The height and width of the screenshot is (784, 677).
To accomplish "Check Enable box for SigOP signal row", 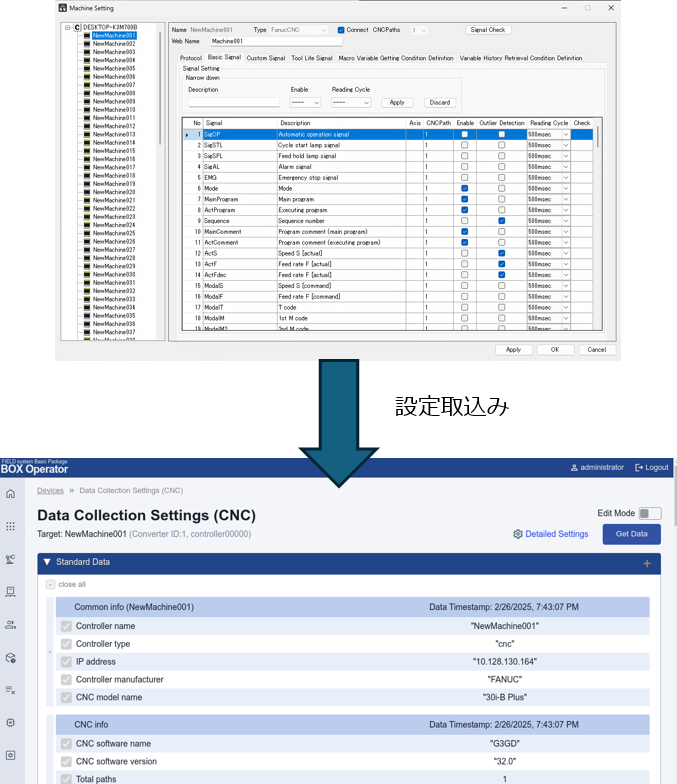I will (x=464, y=134).
